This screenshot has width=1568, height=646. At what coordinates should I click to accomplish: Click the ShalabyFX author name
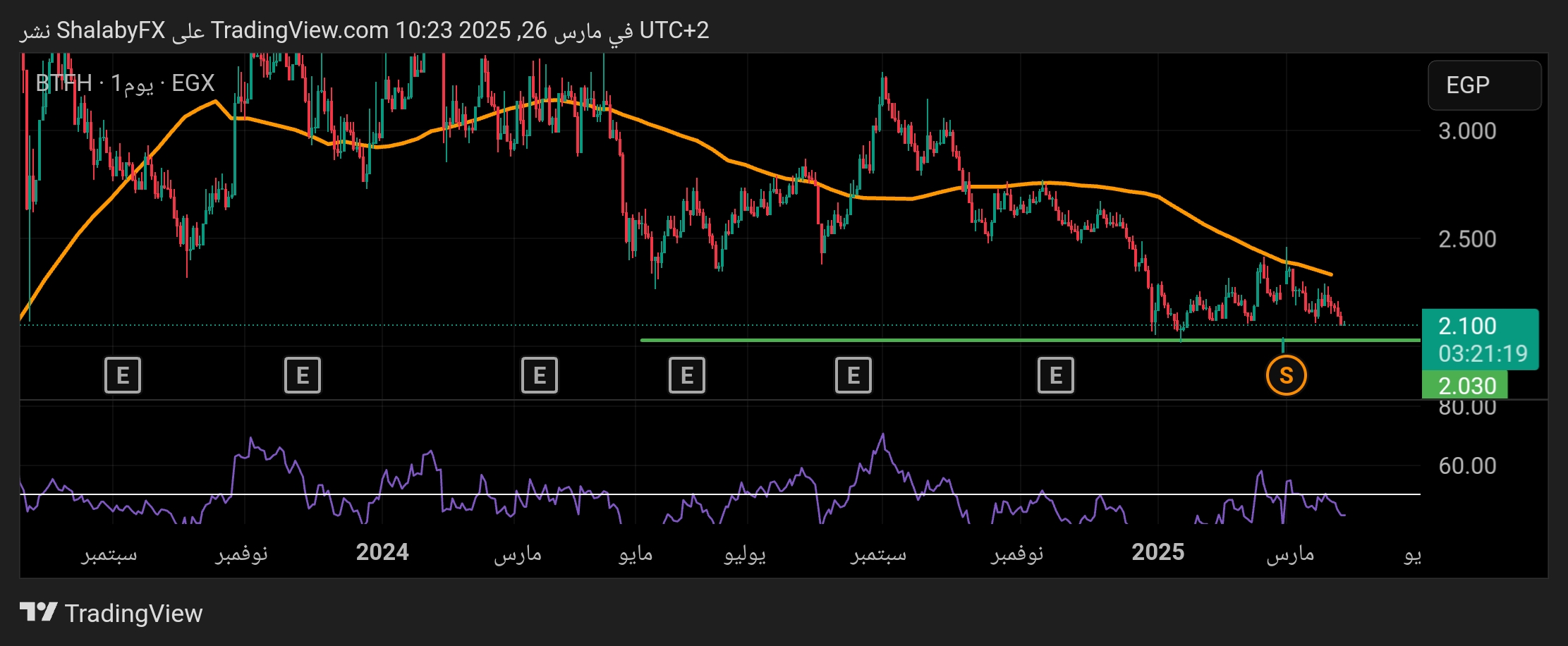(111, 30)
